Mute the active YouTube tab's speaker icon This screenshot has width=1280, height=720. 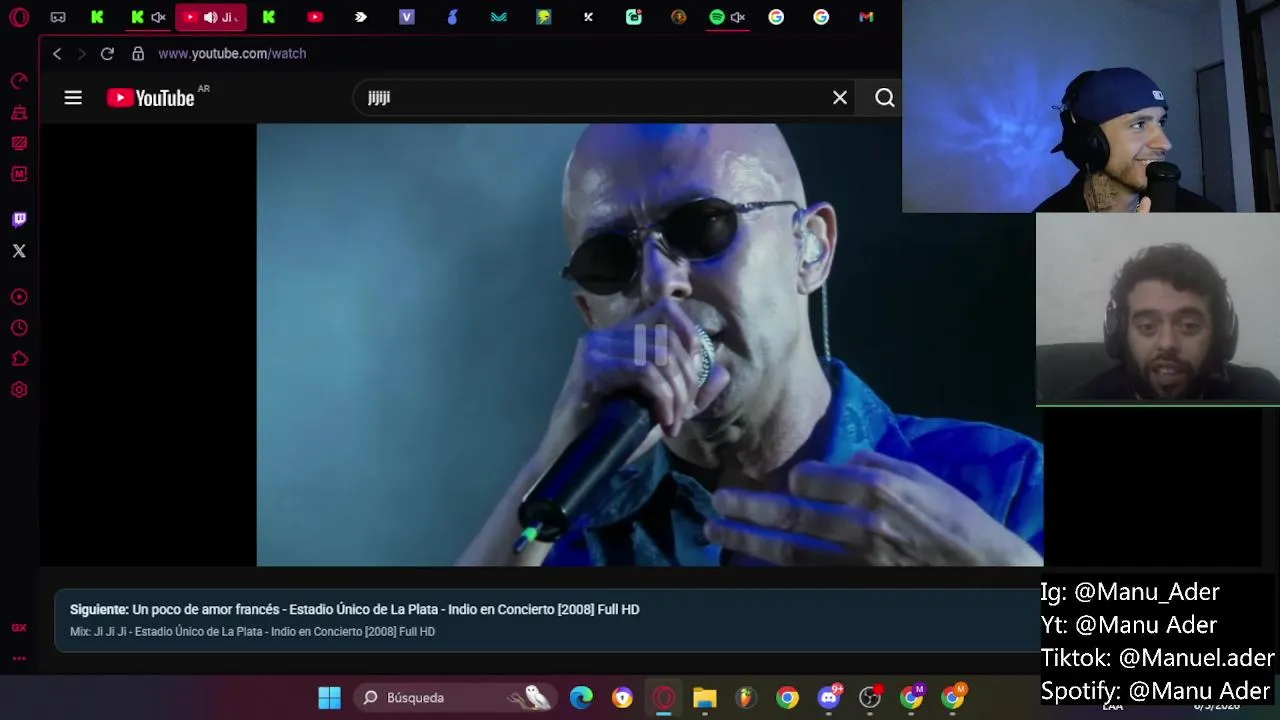[x=211, y=17]
